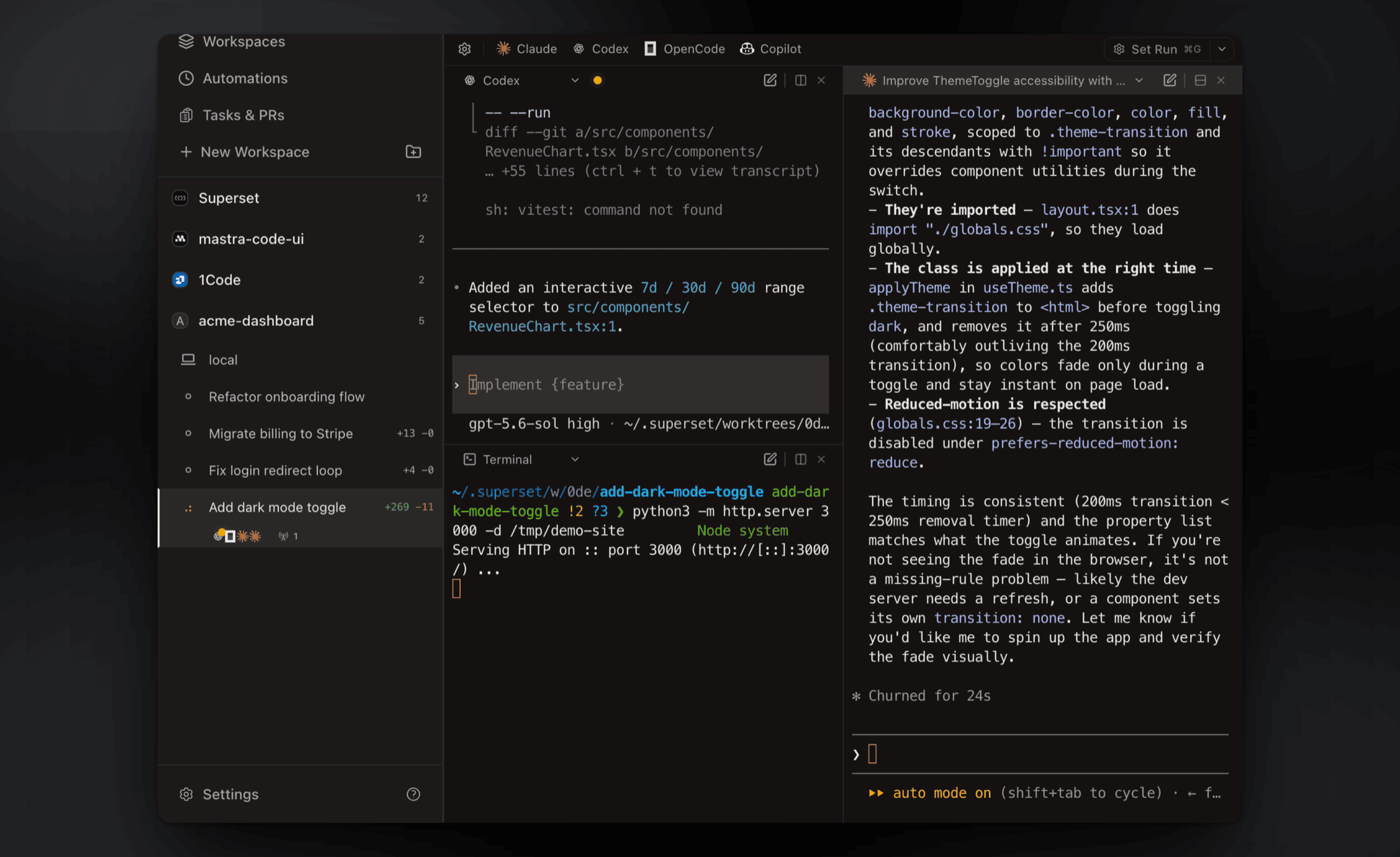Click the Set Run button

1158,49
